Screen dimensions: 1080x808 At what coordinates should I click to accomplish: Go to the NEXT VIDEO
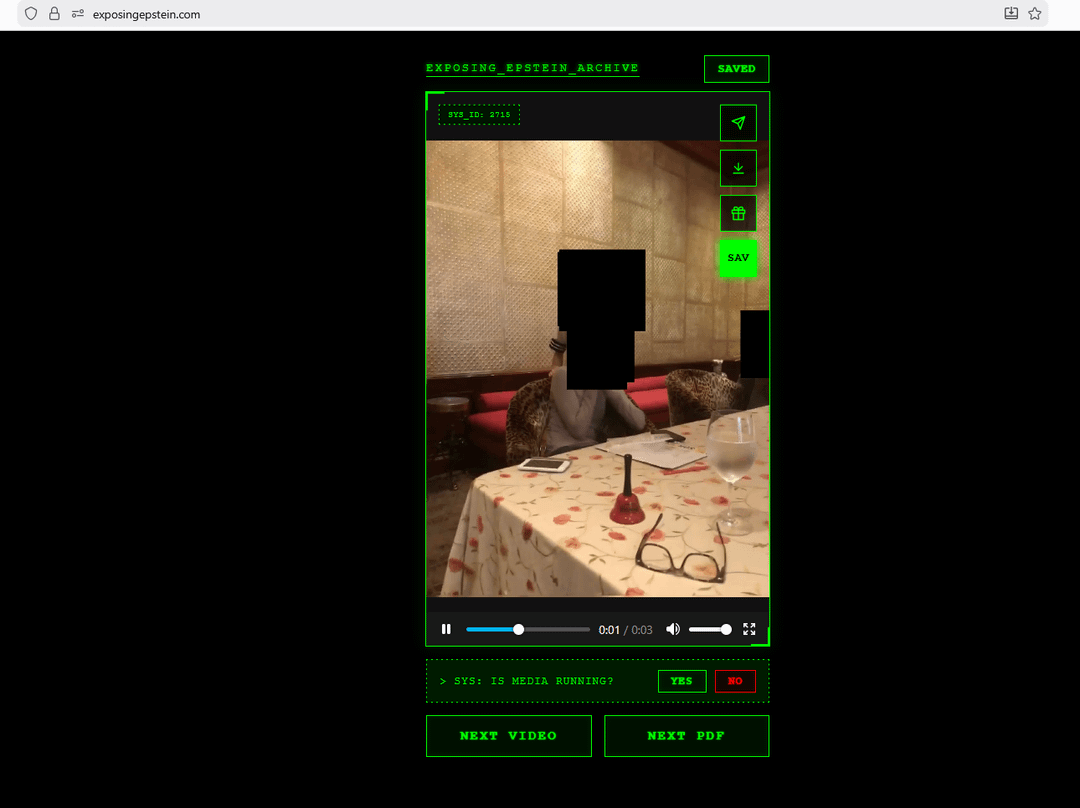coord(508,736)
